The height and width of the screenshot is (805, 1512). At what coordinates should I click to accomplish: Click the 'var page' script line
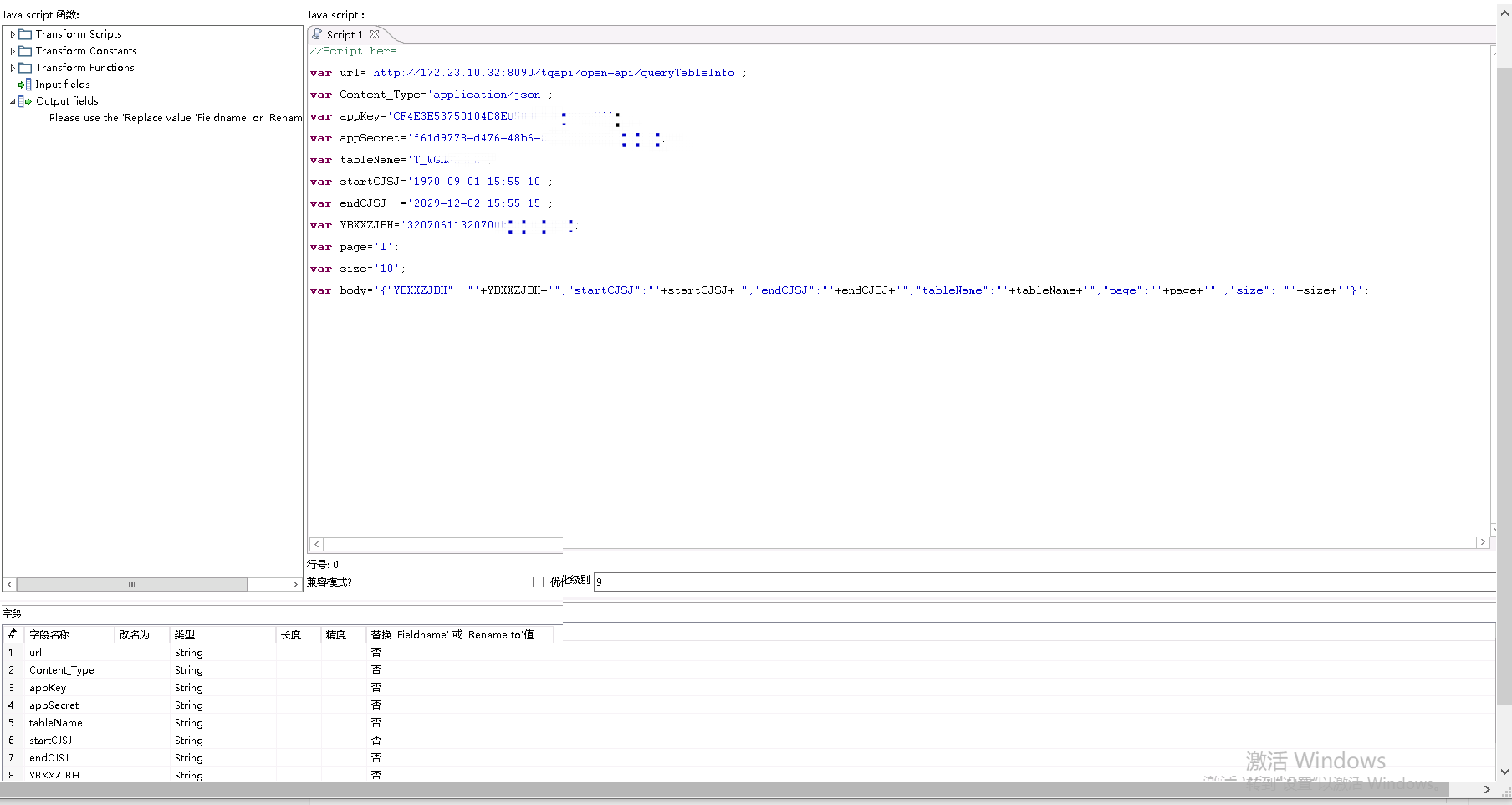[354, 247]
